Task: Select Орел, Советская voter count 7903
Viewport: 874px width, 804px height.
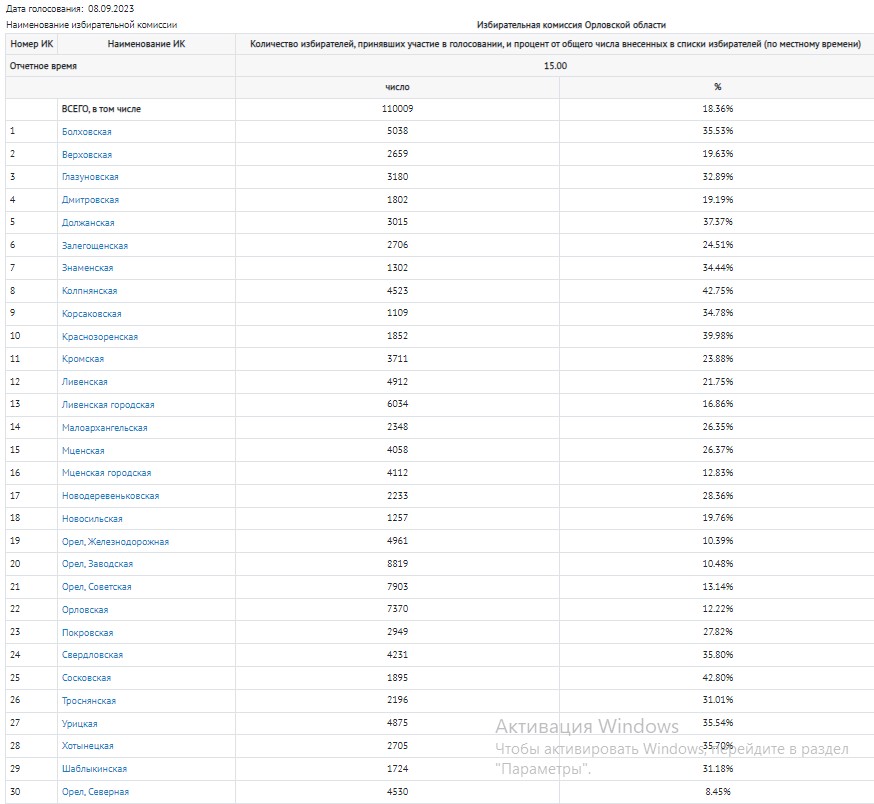Action: click(397, 587)
